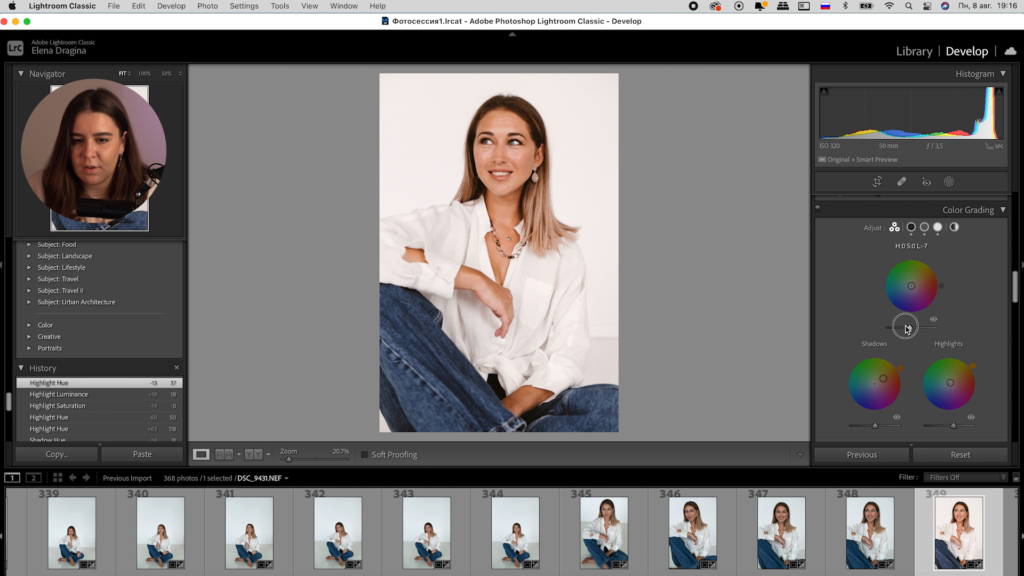Image resolution: width=1024 pixels, height=576 pixels.
Task: Toggle Shadows grading eye visibility
Action: pyautogui.click(x=896, y=417)
